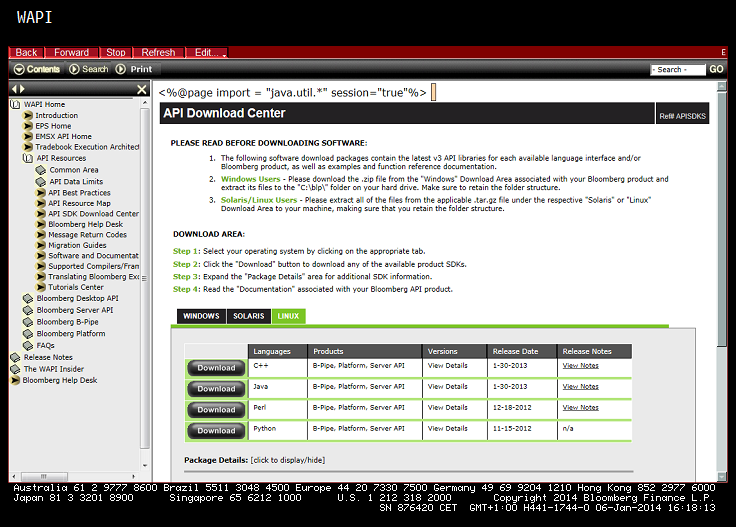
Task: Open View Notes for Java release
Action: click(x=580, y=387)
